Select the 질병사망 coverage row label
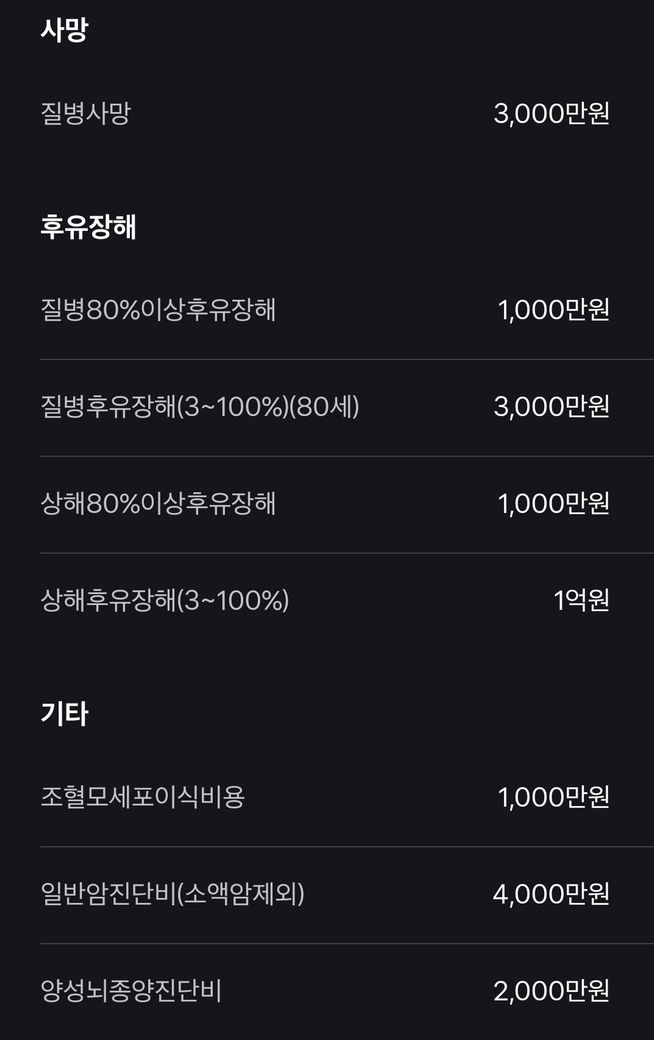 [85, 114]
